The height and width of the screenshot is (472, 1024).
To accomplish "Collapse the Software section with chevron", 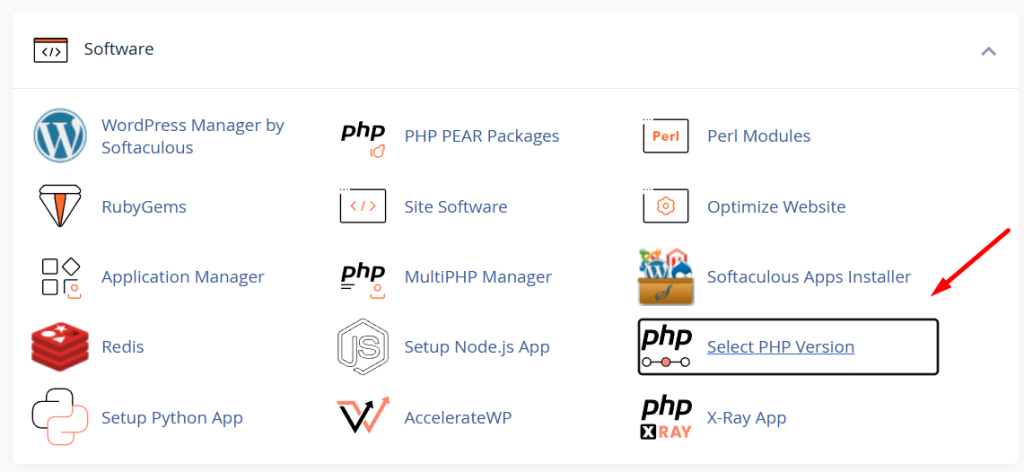I will pyautogui.click(x=989, y=51).
